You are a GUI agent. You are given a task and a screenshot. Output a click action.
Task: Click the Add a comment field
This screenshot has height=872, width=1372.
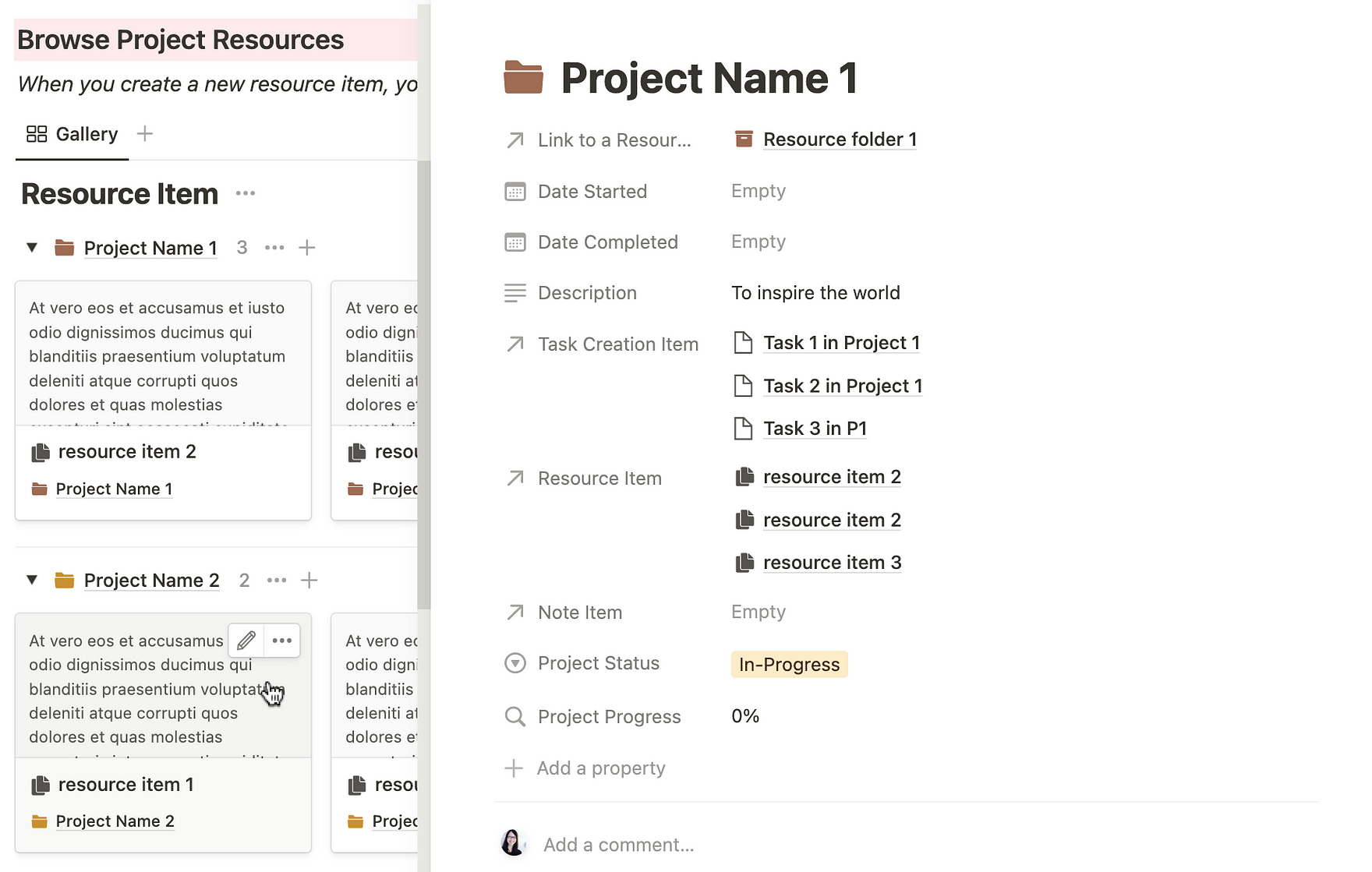point(619,845)
